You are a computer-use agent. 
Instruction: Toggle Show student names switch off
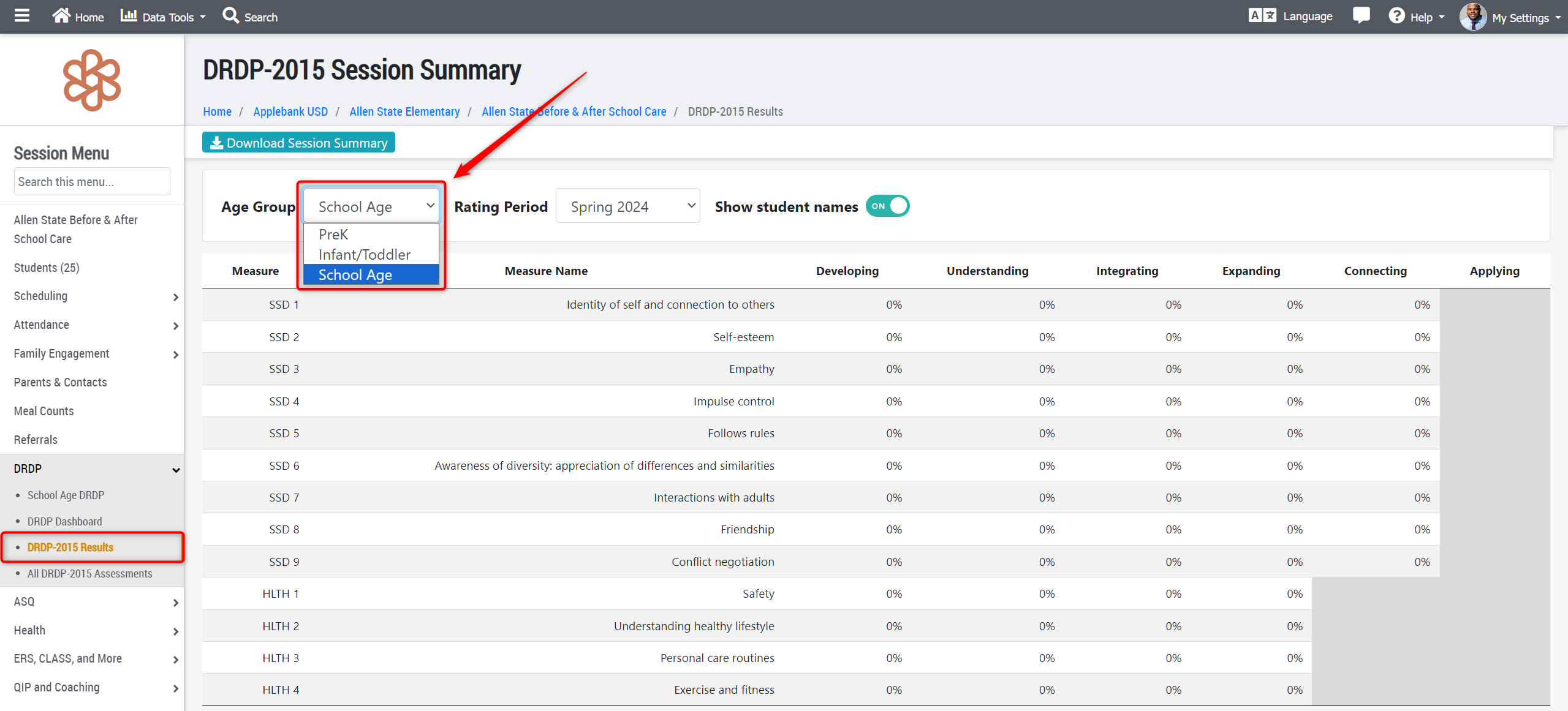click(887, 206)
